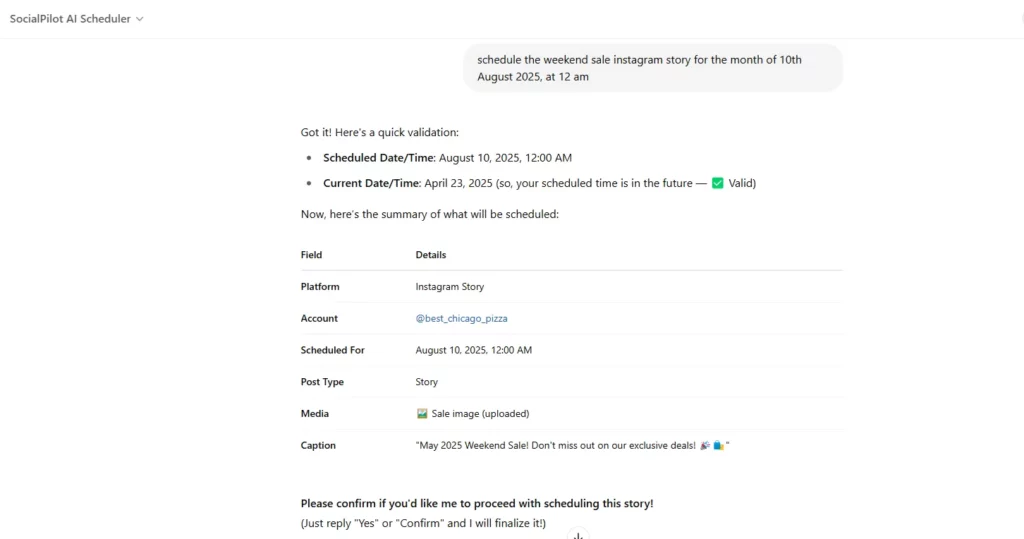Click the green Valid checkmark icon
This screenshot has width=1024, height=539.
point(717,184)
